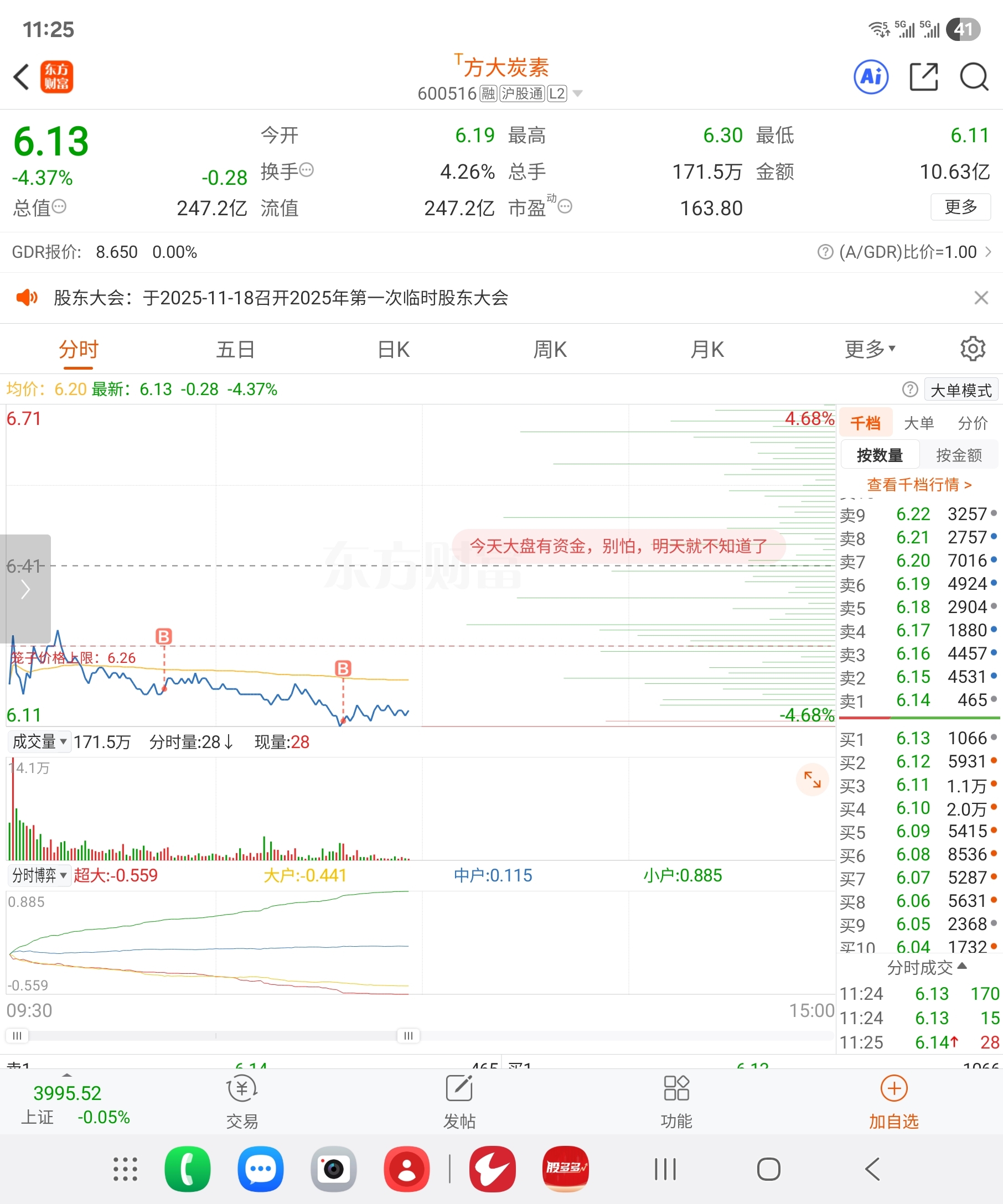Toggle 大单模式 mode
The width and height of the screenshot is (1003, 1204).
[x=961, y=390]
